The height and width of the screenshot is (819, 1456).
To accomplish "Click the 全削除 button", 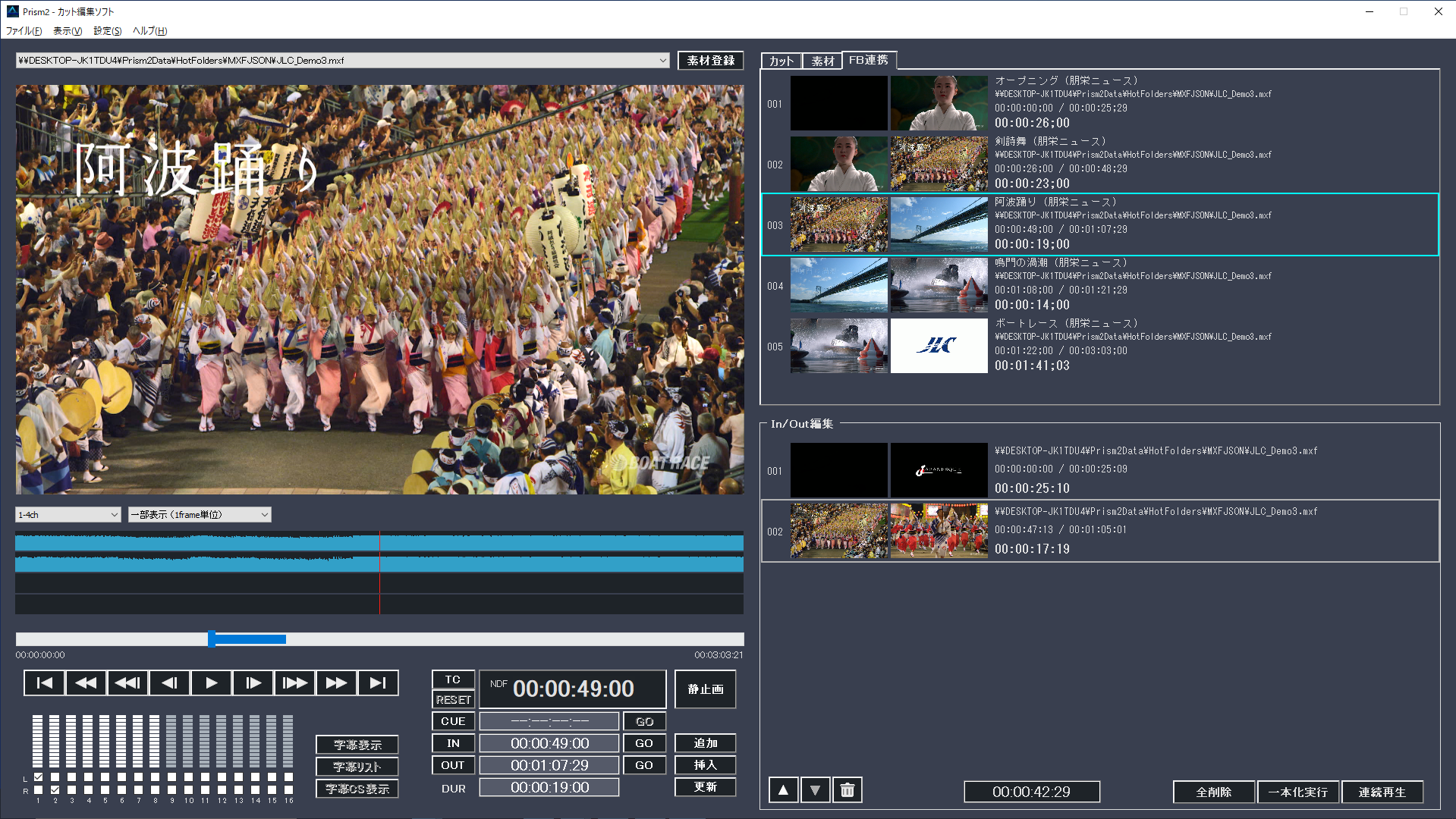I will tap(1213, 792).
